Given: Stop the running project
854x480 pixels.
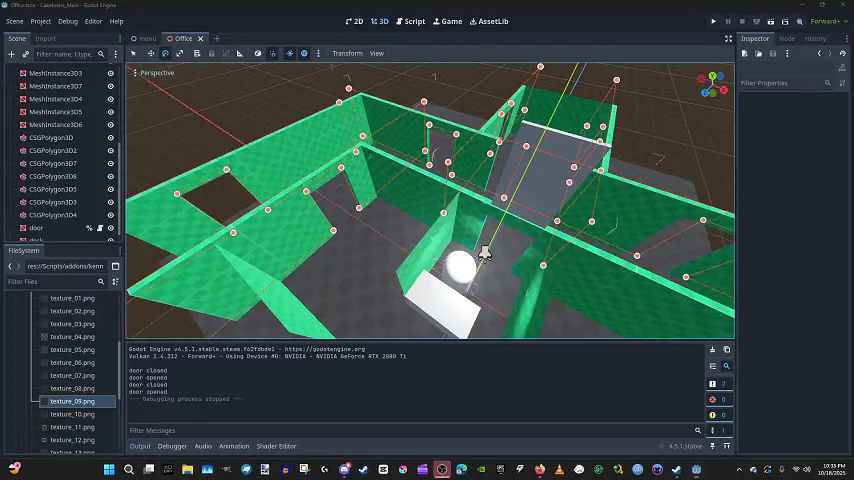Looking at the screenshot, I should 742,21.
